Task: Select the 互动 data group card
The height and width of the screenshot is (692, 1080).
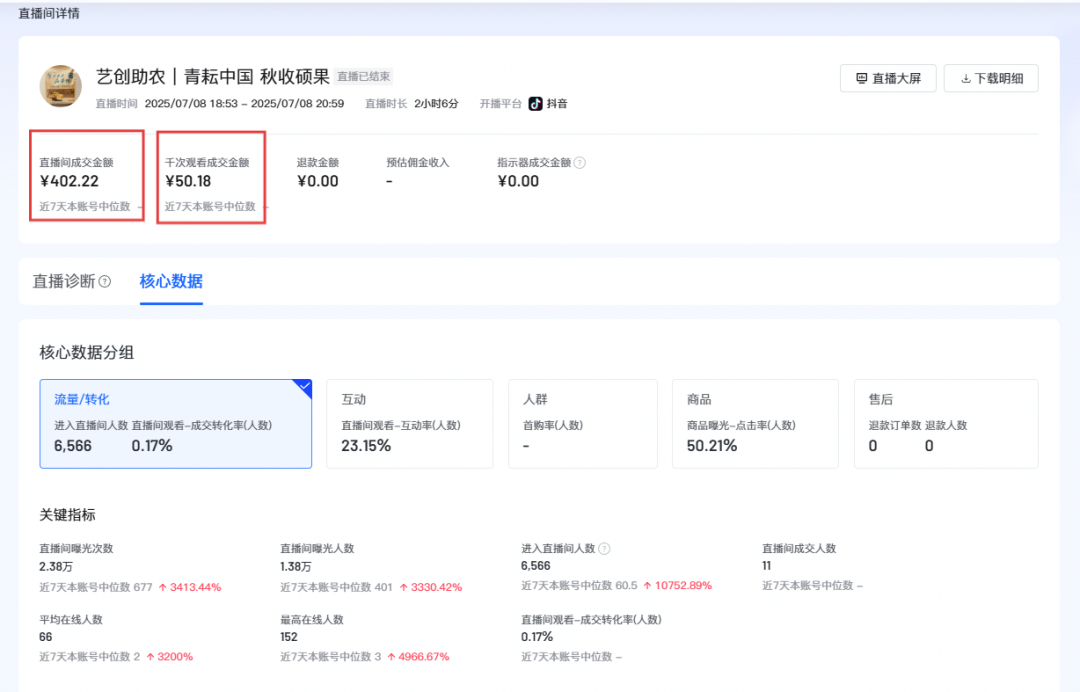Action: 409,424
